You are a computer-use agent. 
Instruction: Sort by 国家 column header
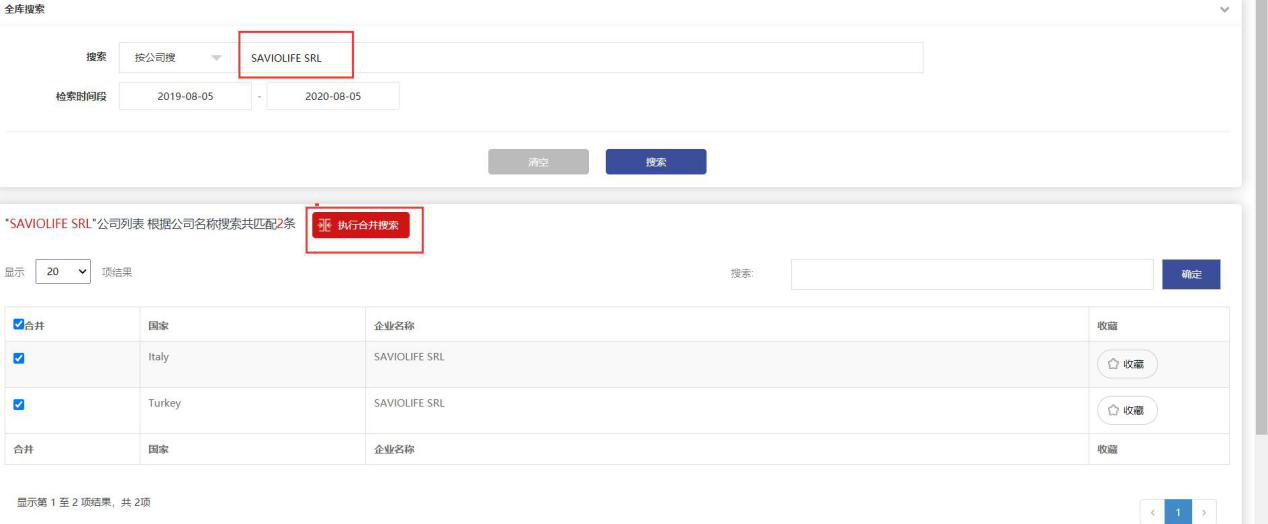158,325
